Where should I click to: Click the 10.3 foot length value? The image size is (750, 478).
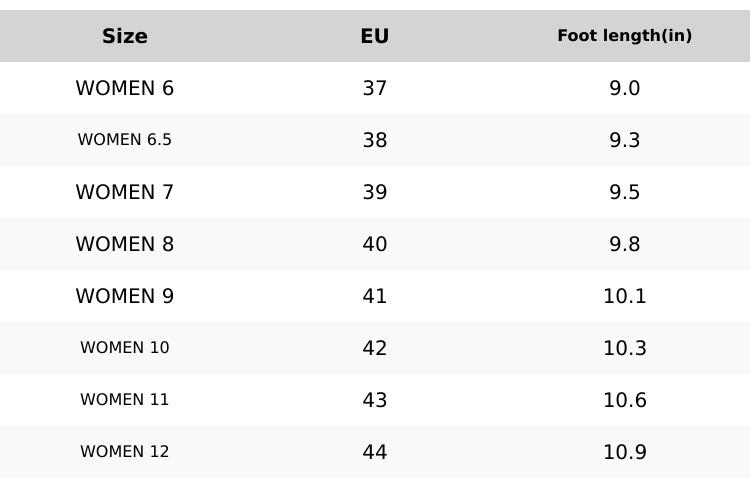pos(624,348)
